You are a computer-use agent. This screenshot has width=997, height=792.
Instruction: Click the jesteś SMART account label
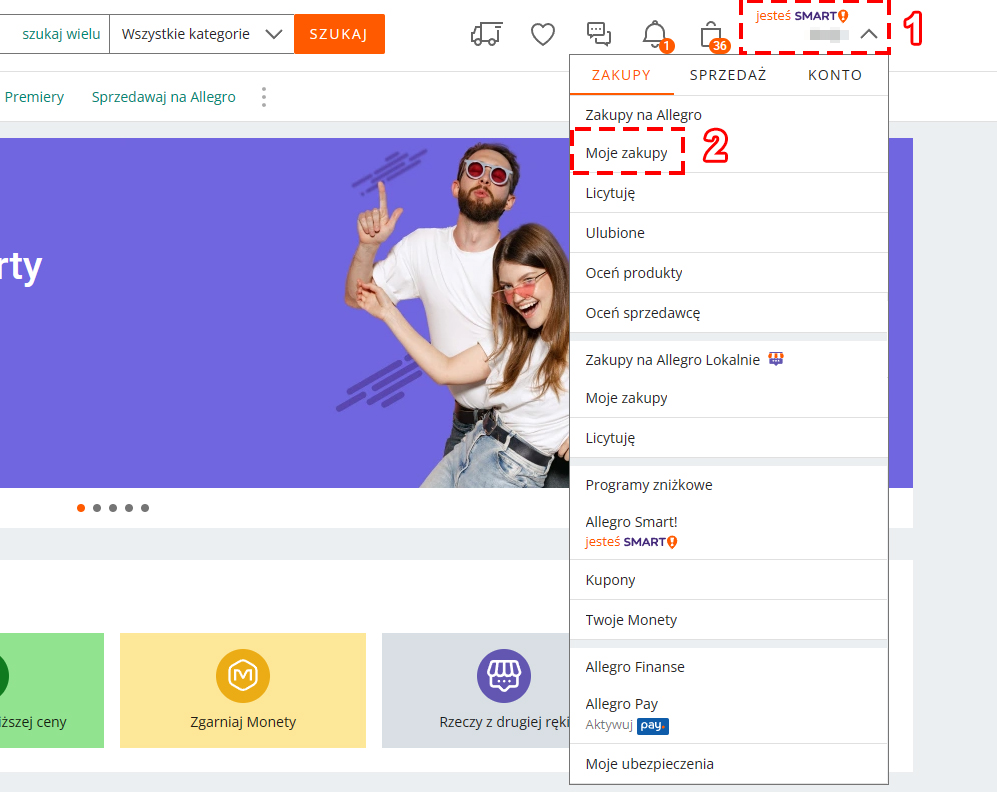[x=802, y=16]
